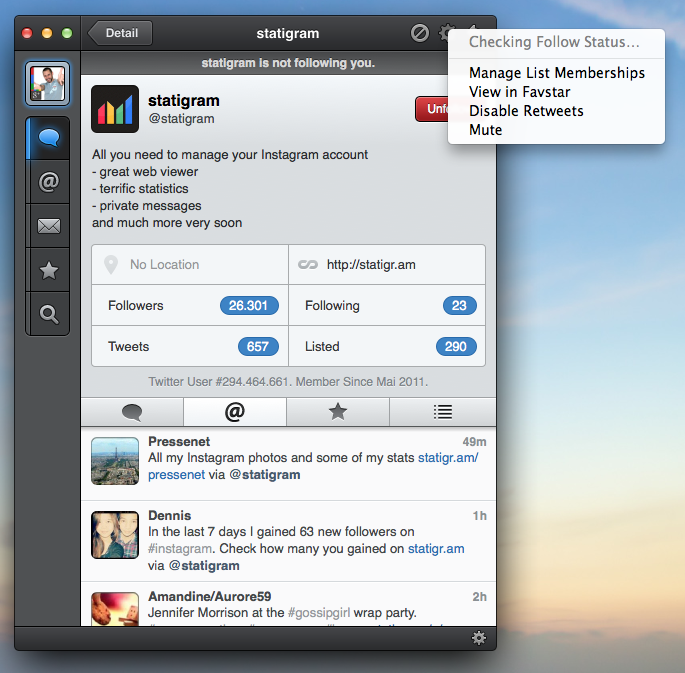Select View in Favstar menu item
The width and height of the screenshot is (685, 673).
pos(557,92)
